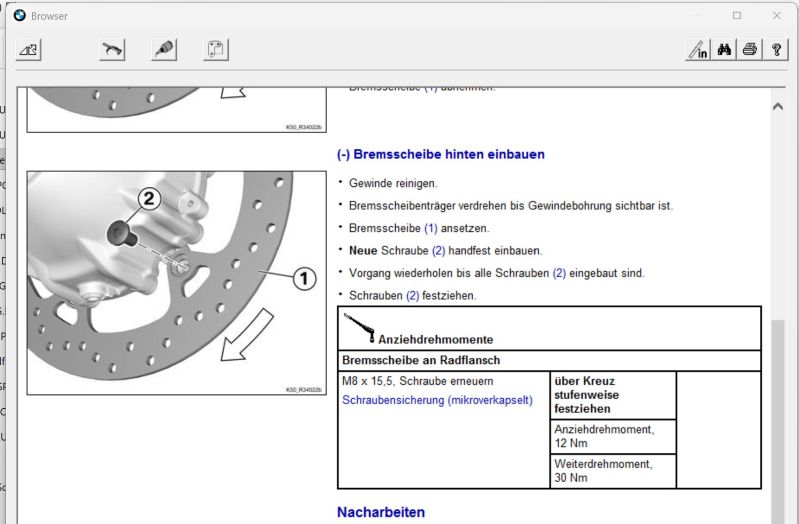Image resolution: width=799 pixels, height=524 pixels.
Task: Click the vertical scrollbar thumb
Action: (778, 422)
